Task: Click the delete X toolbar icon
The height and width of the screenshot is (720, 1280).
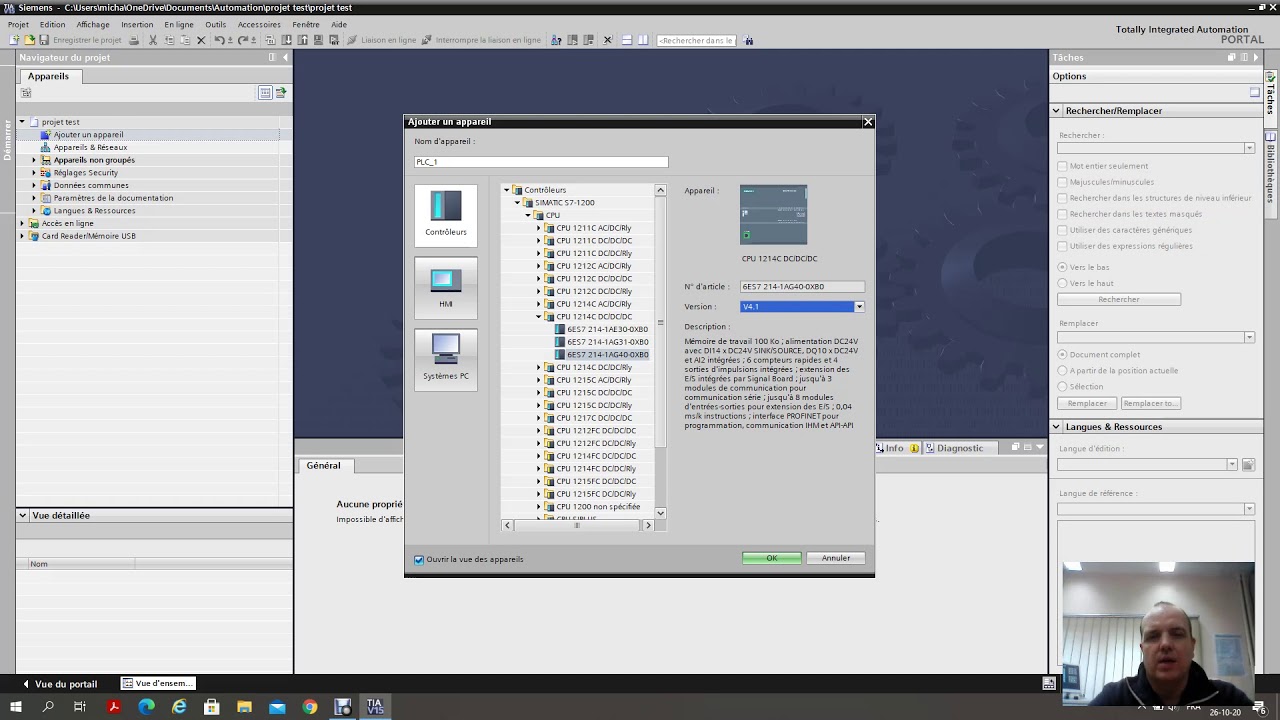Action: (201, 40)
